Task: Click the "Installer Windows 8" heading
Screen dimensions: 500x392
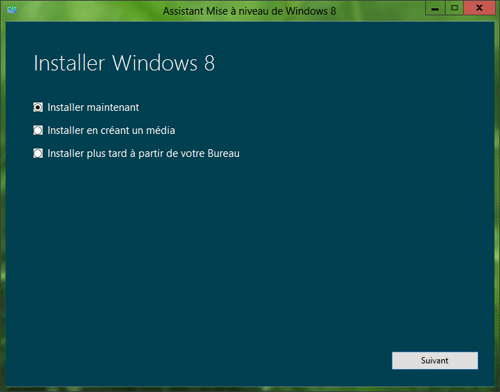Action: click(124, 63)
